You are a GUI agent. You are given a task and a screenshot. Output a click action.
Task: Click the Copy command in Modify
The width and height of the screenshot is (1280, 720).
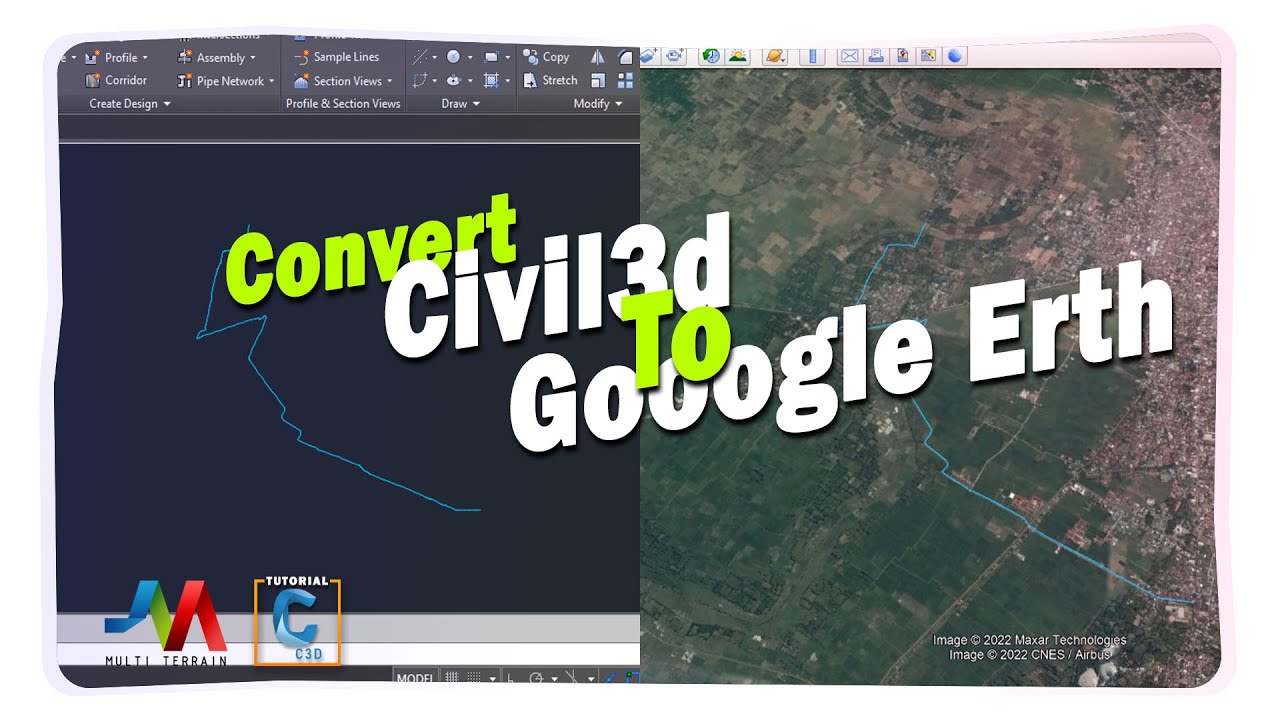click(546, 57)
